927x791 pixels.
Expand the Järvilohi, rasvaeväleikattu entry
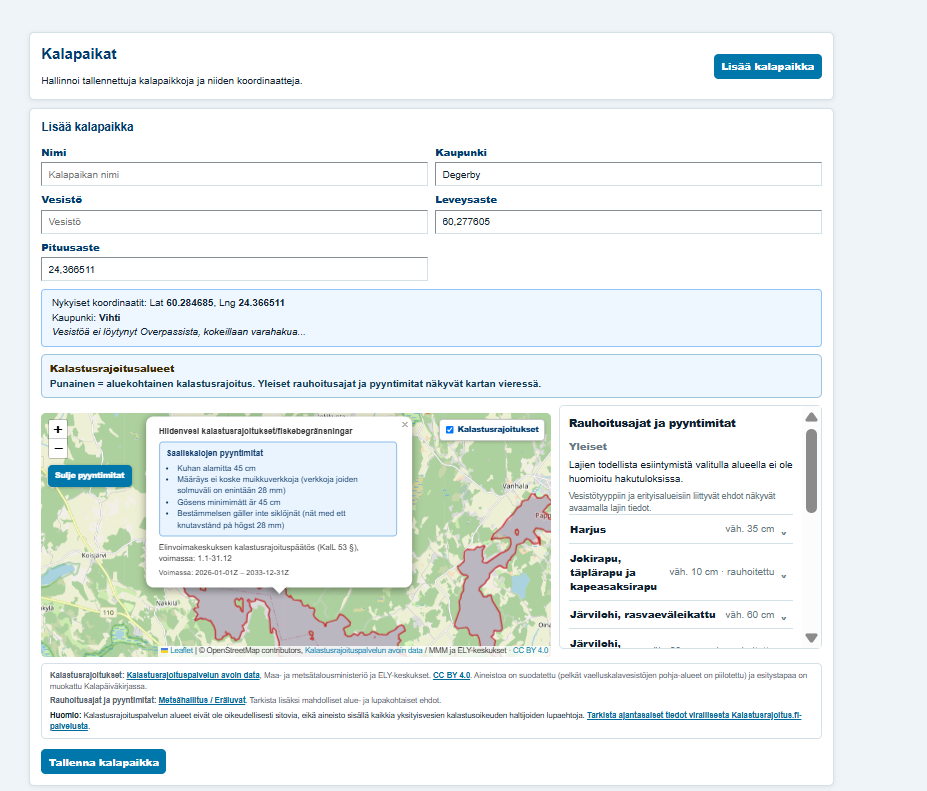point(784,617)
